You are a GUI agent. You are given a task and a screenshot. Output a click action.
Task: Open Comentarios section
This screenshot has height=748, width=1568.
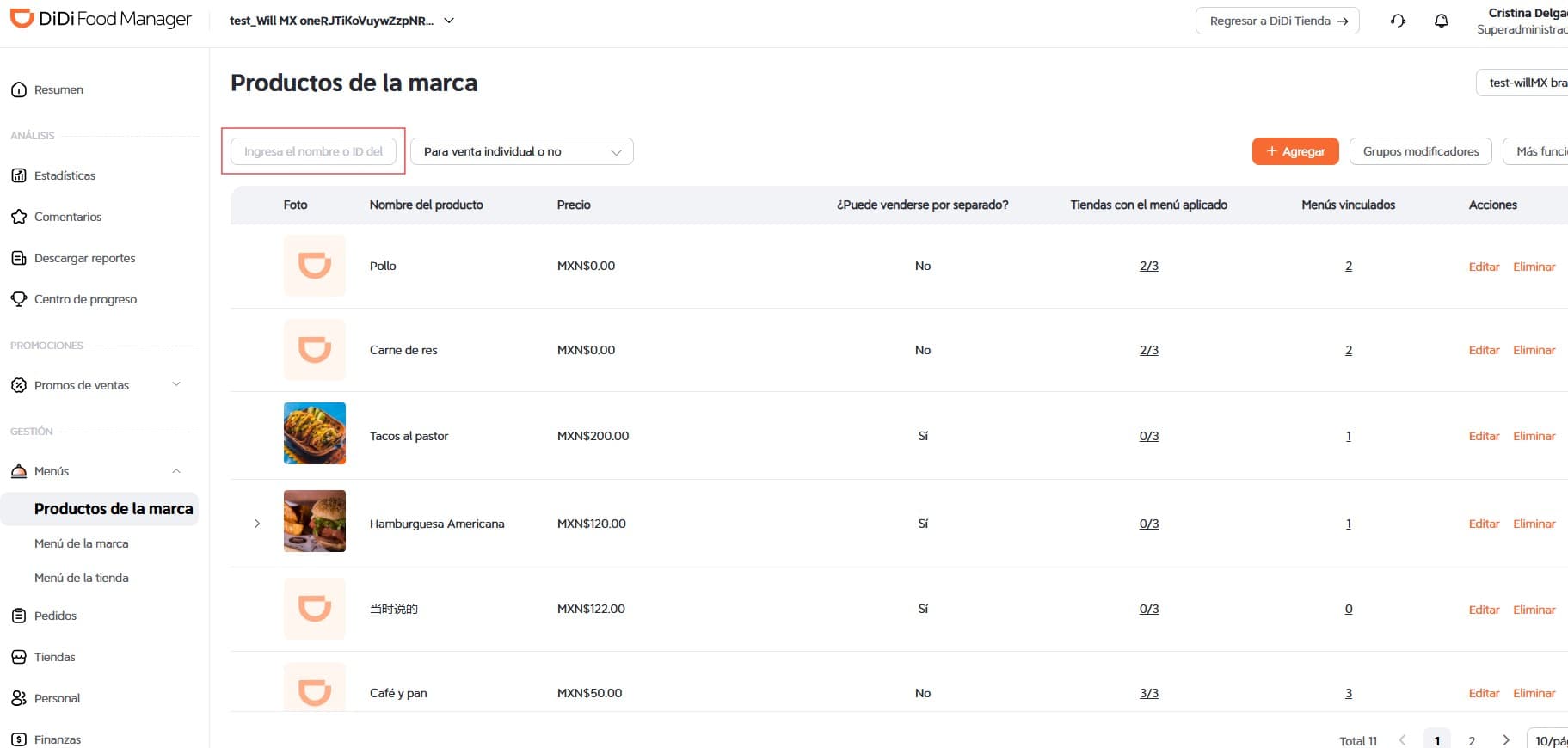(x=68, y=217)
